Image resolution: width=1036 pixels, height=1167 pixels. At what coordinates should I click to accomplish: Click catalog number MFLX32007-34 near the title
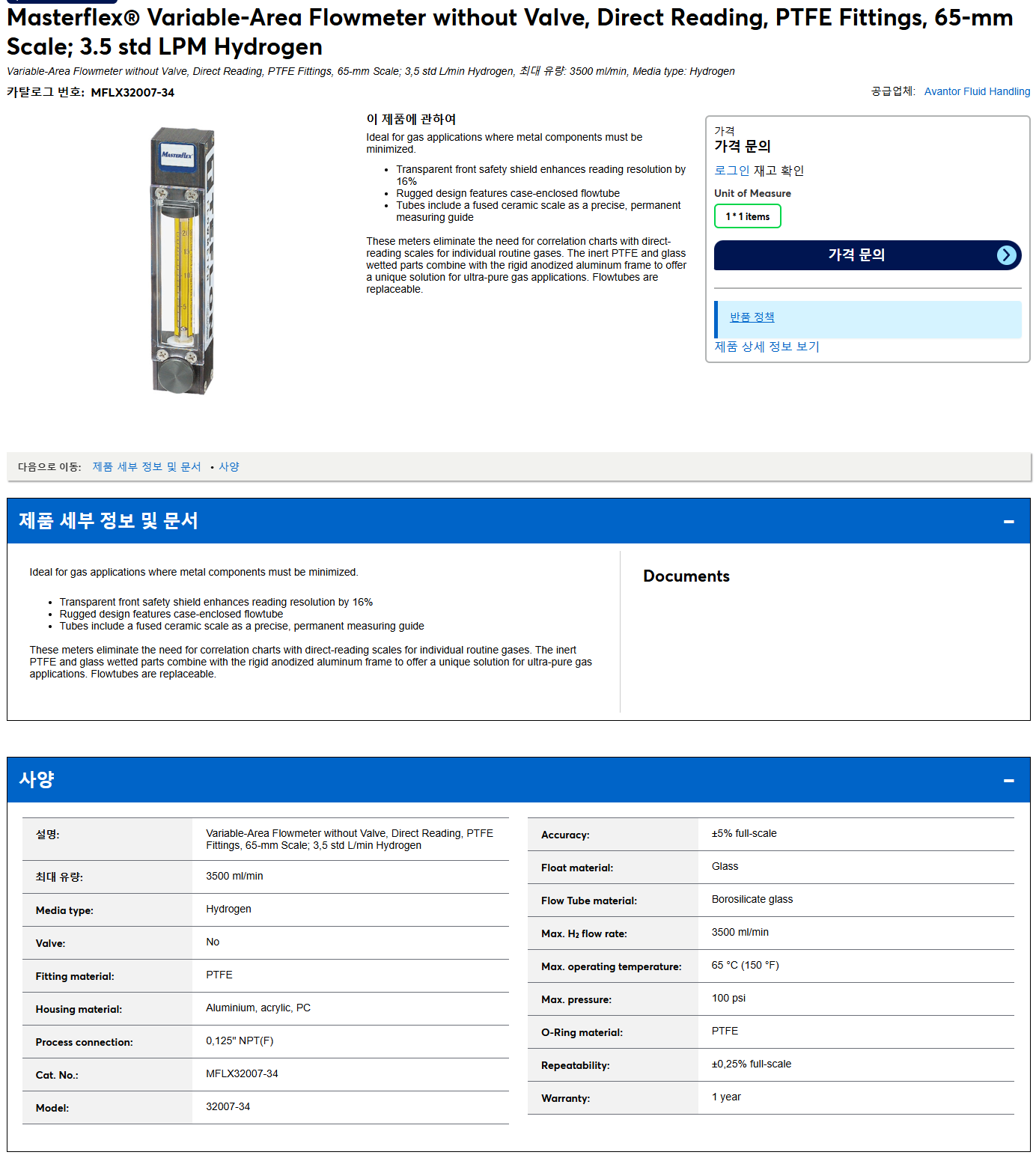coord(132,93)
